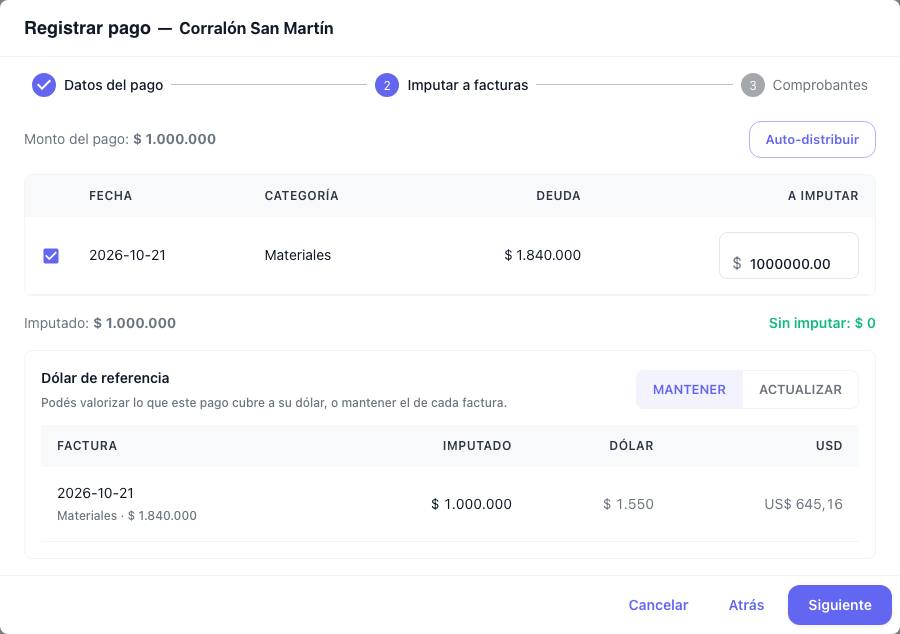Click Dólar de referencia heading
Image resolution: width=900 pixels, height=634 pixels.
[x=105, y=378]
